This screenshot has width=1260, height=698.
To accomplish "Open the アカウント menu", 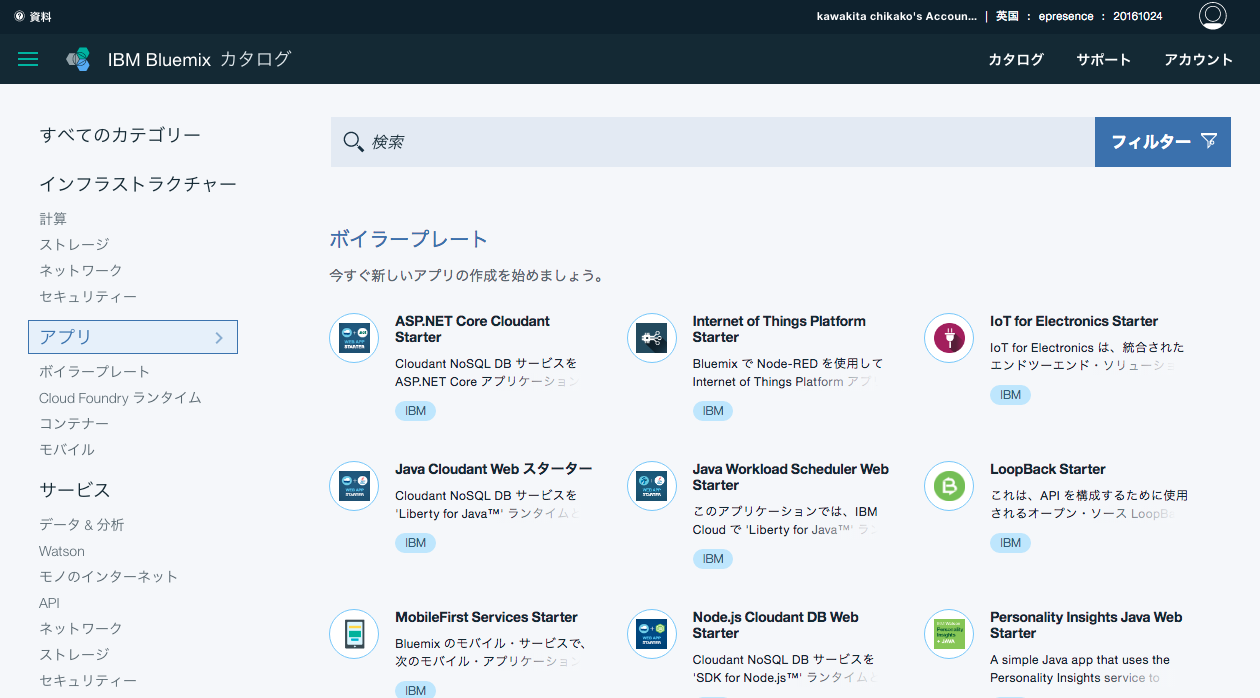I will pos(1198,59).
